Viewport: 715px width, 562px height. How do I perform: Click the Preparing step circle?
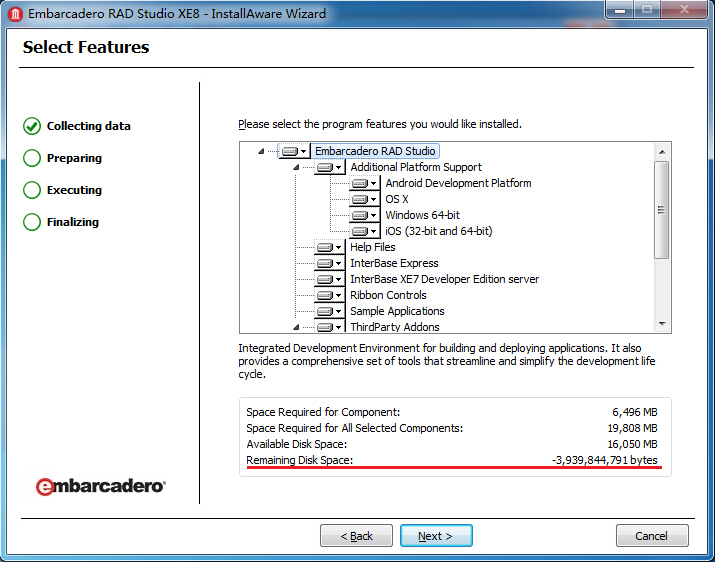pos(32,158)
